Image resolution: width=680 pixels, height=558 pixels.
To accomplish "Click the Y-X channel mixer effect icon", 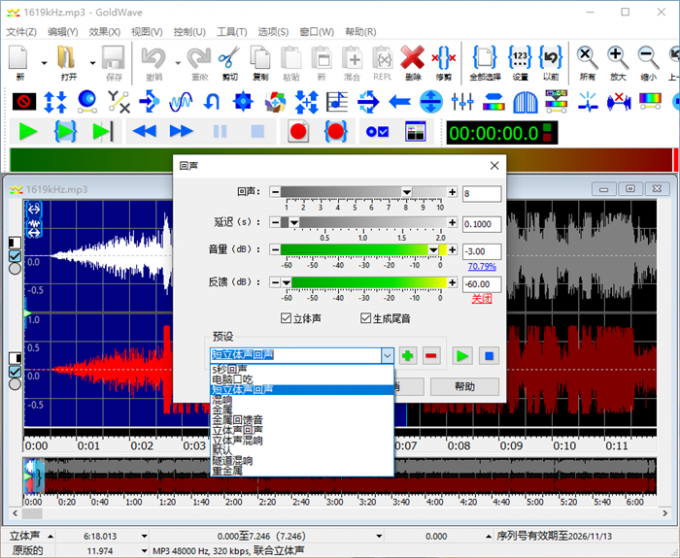I will click(x=119, y=102).
